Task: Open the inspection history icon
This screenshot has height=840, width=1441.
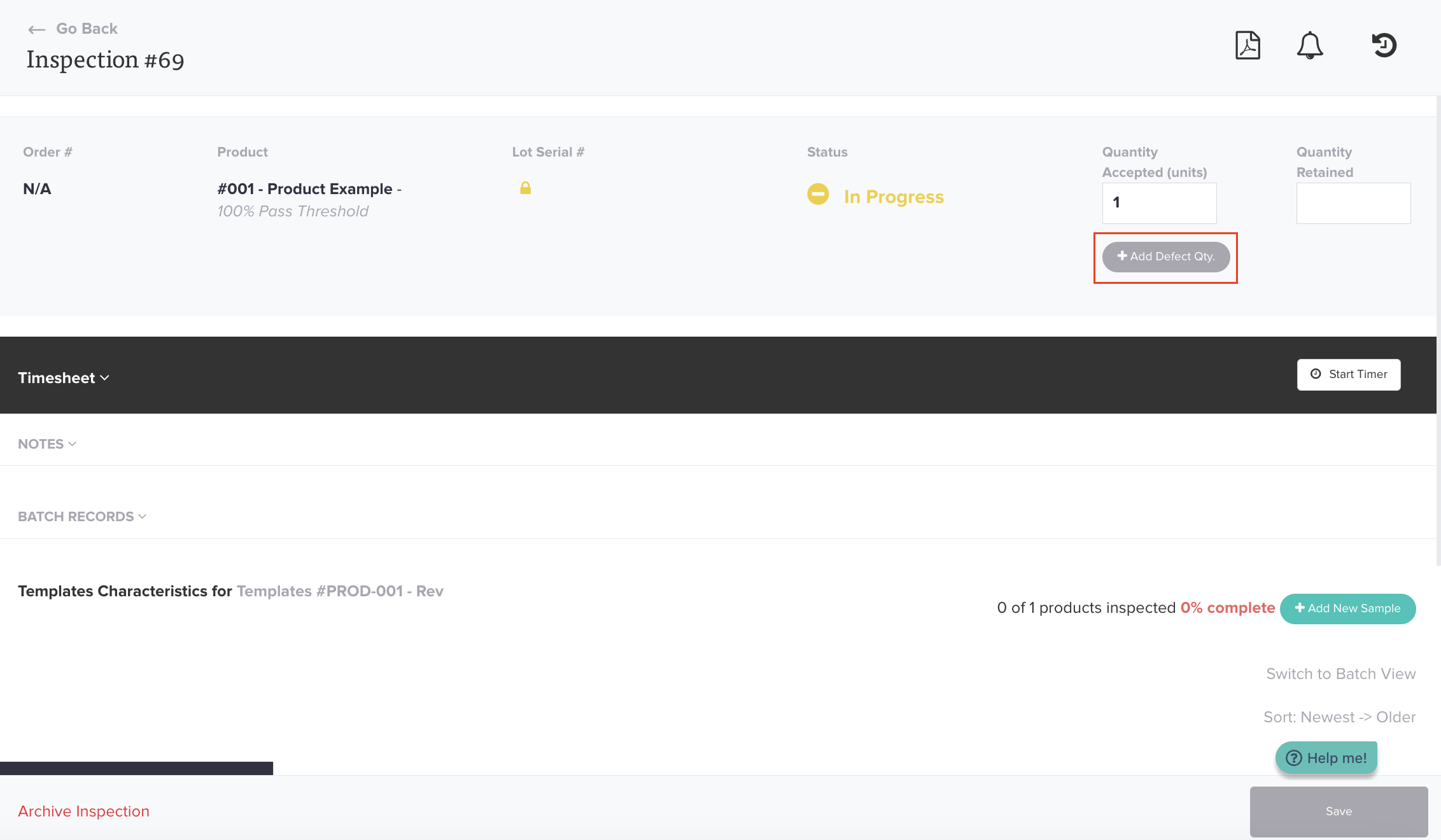Action: tap(1384, 45)
